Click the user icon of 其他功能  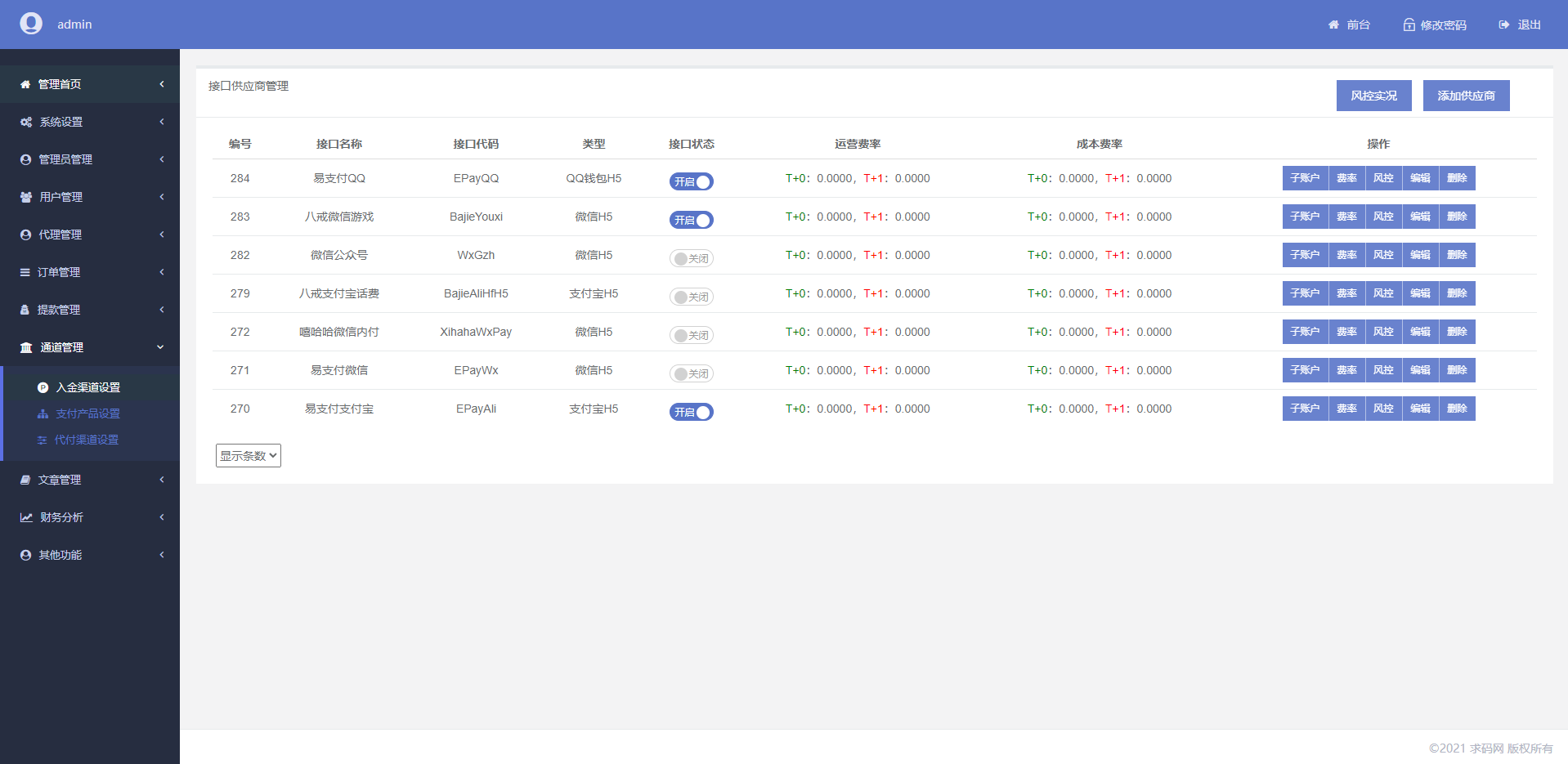tap(25, 555)
